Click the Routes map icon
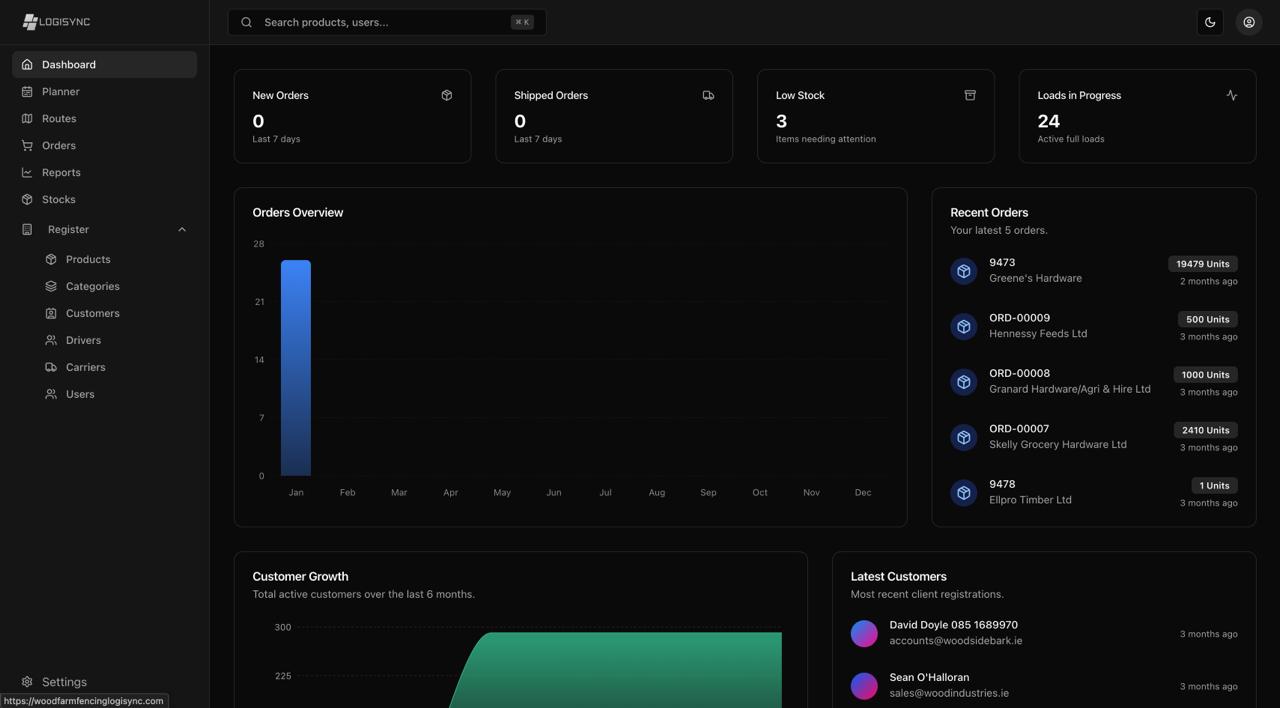Image resolution: width=1280 pixels, height=708 pixels. click(27, 118)
